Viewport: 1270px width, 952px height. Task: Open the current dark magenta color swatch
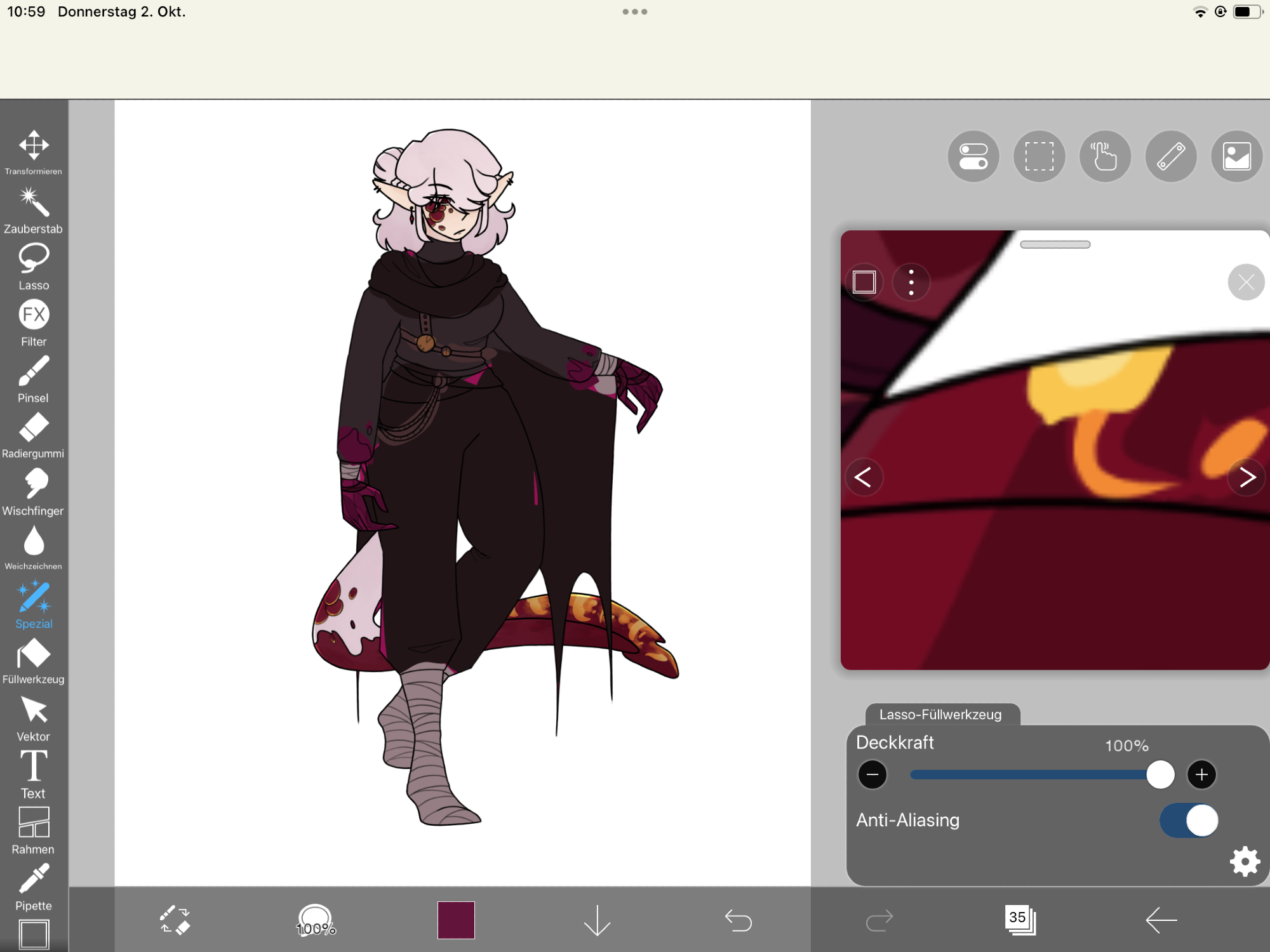pos(456,920)
